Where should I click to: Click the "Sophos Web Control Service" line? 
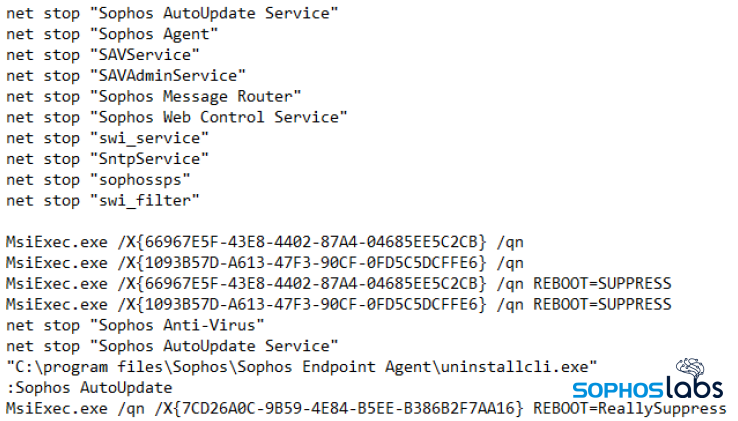click(x=177, y=117)
